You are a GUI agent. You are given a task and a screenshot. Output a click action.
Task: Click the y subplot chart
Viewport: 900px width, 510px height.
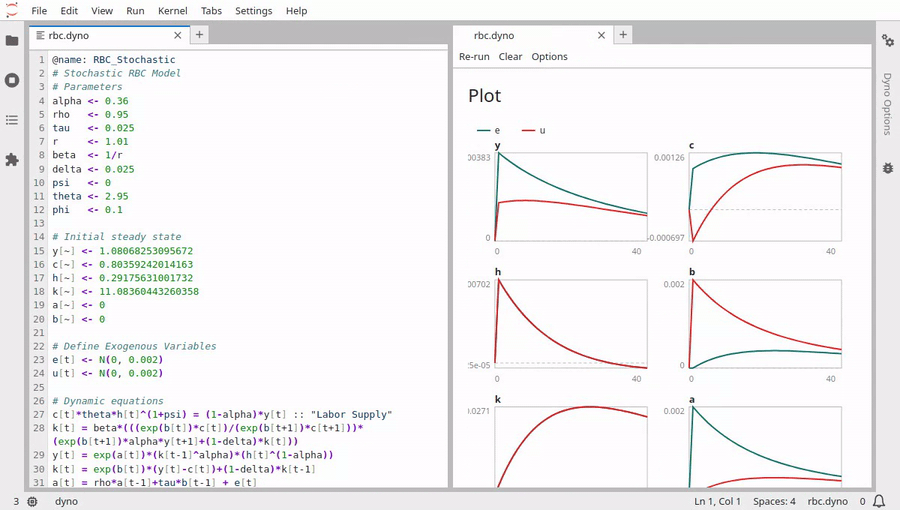pyautogui.click(x=571, y=197)
